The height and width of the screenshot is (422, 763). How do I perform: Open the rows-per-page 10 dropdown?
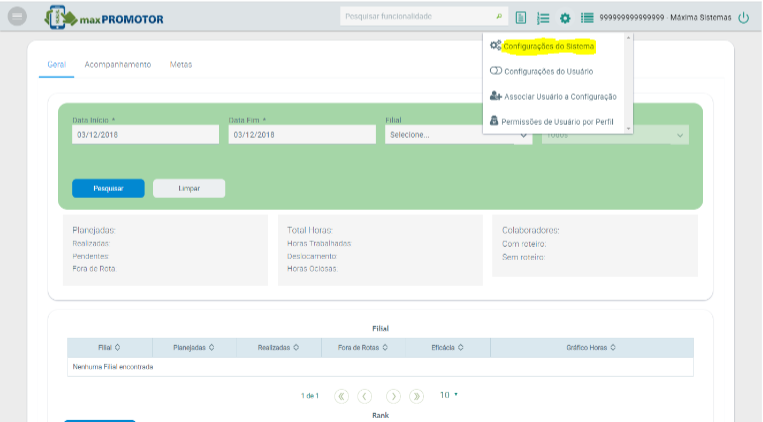tap(449, 395)
